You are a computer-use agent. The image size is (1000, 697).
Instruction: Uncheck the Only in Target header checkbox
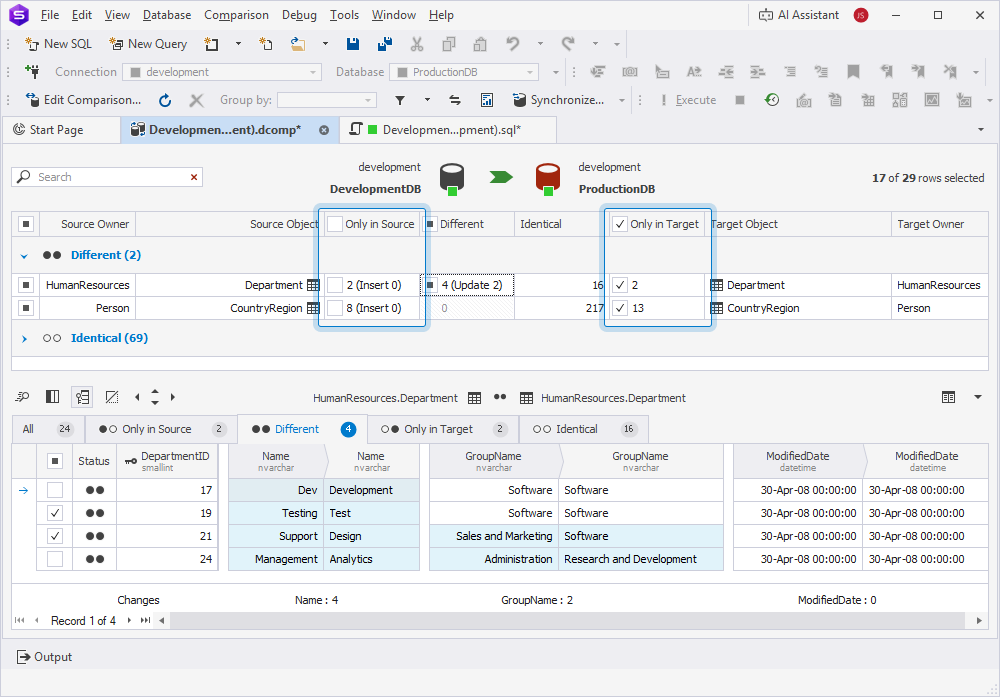point(620,224)
